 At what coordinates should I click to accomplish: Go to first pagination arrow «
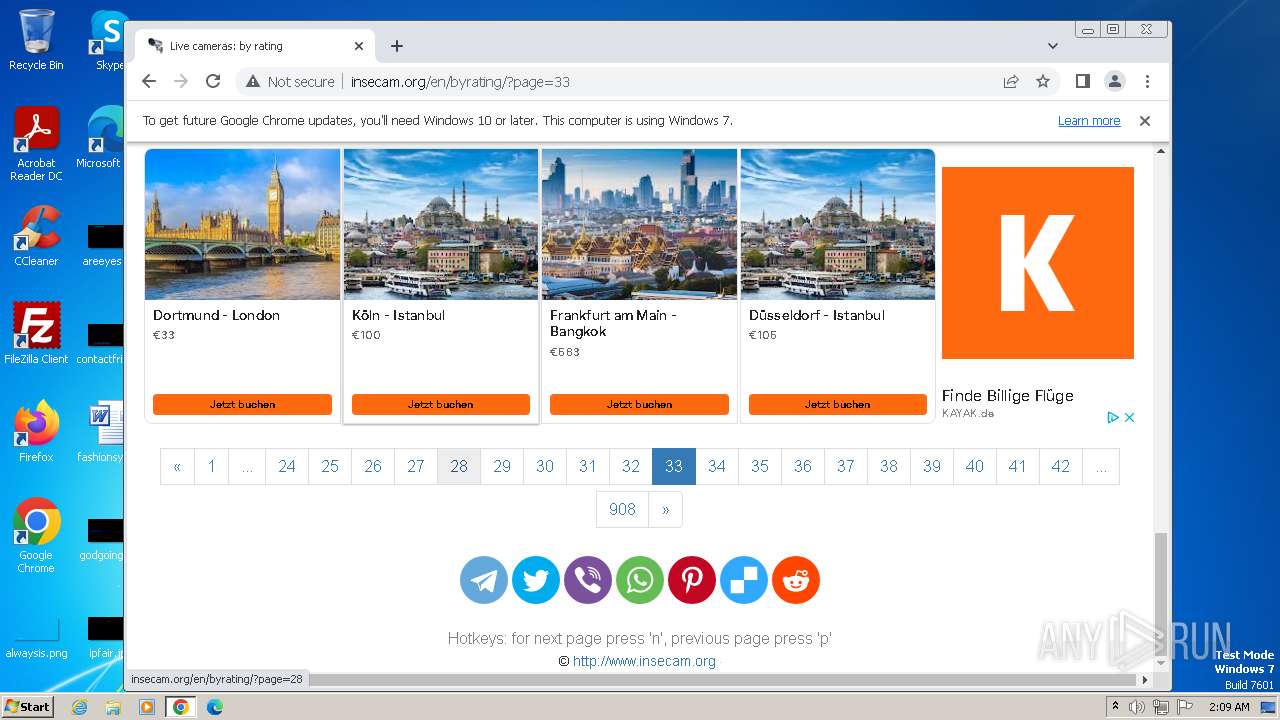click(177, 466)
